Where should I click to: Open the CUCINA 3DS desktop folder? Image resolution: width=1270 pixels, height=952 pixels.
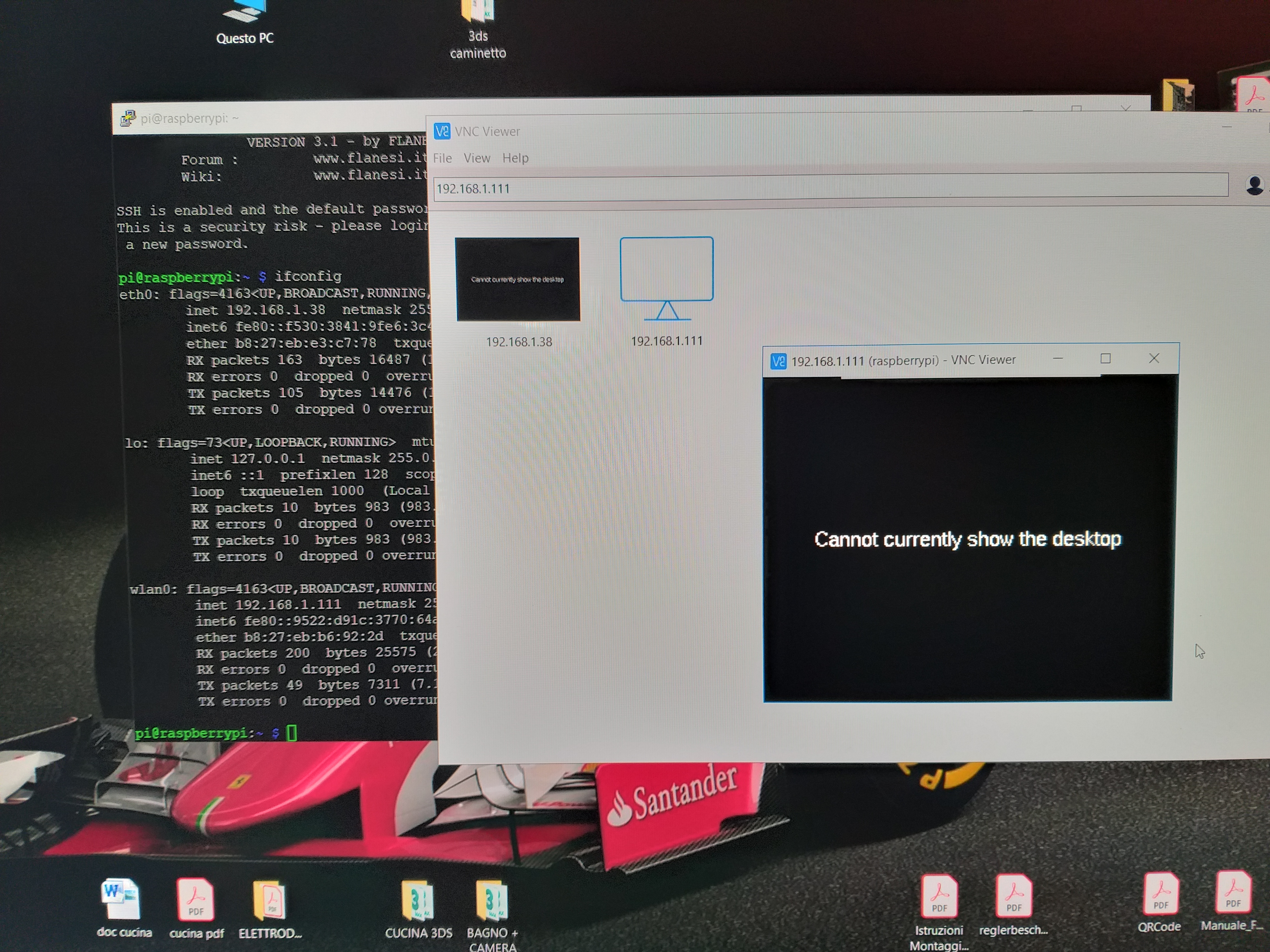(419, 909)
